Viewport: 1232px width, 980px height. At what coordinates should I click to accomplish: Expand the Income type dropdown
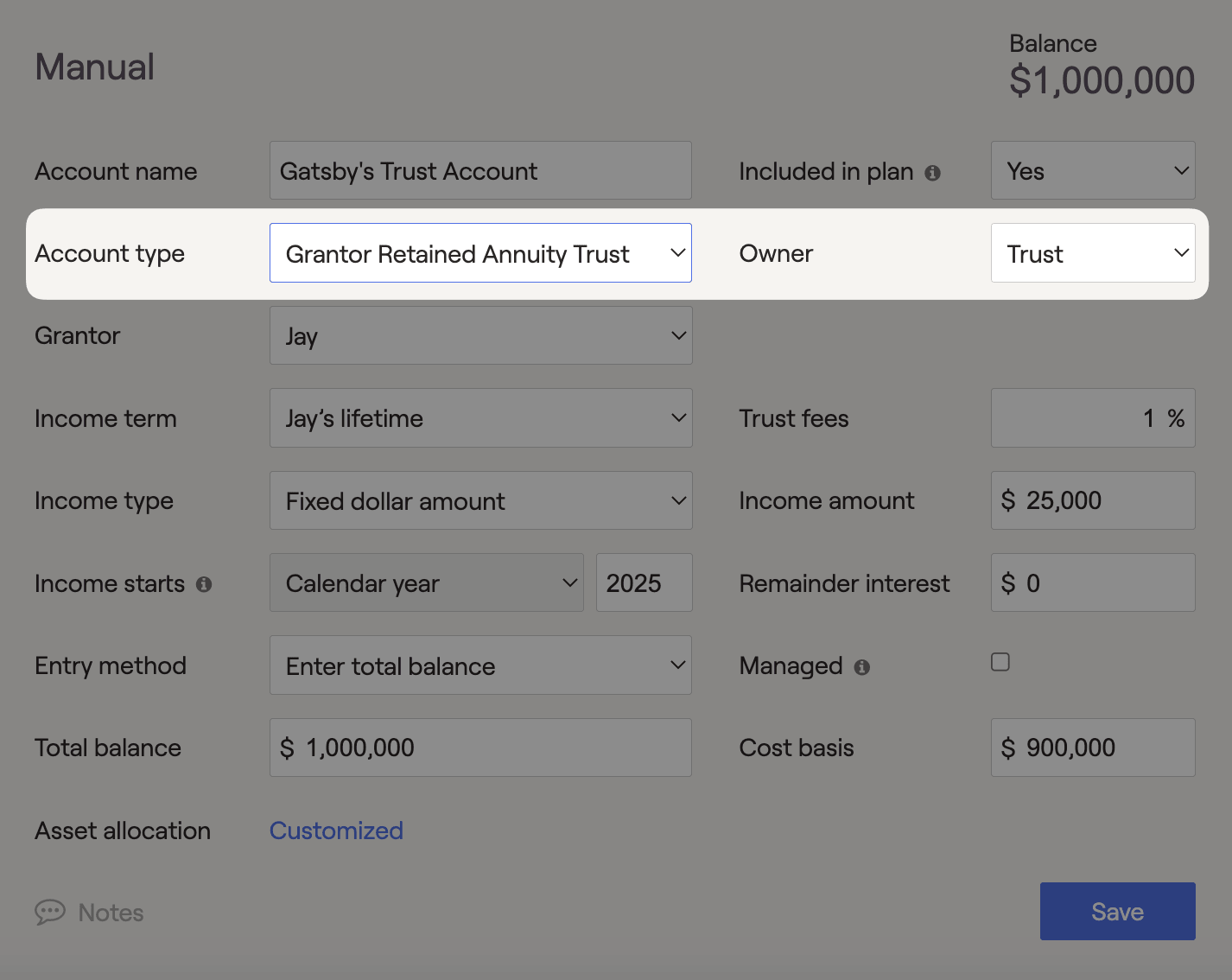click(x=480, y=500)
